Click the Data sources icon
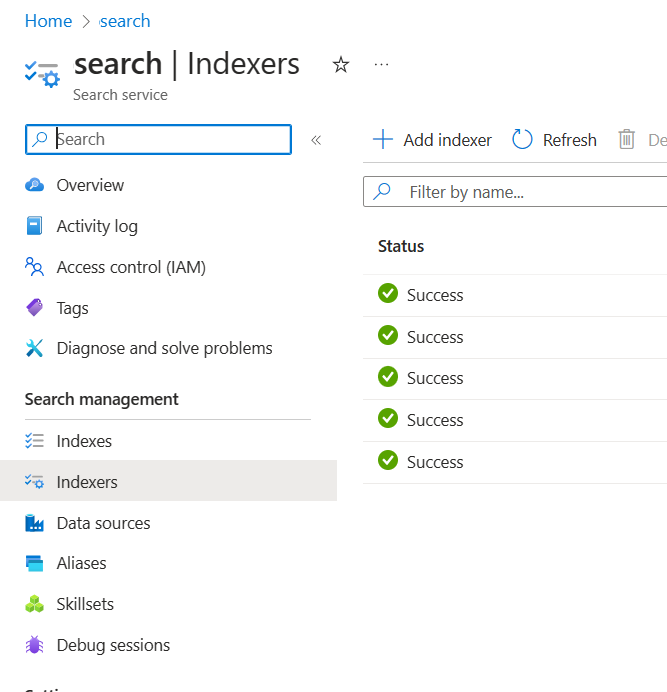 [35, 523]
